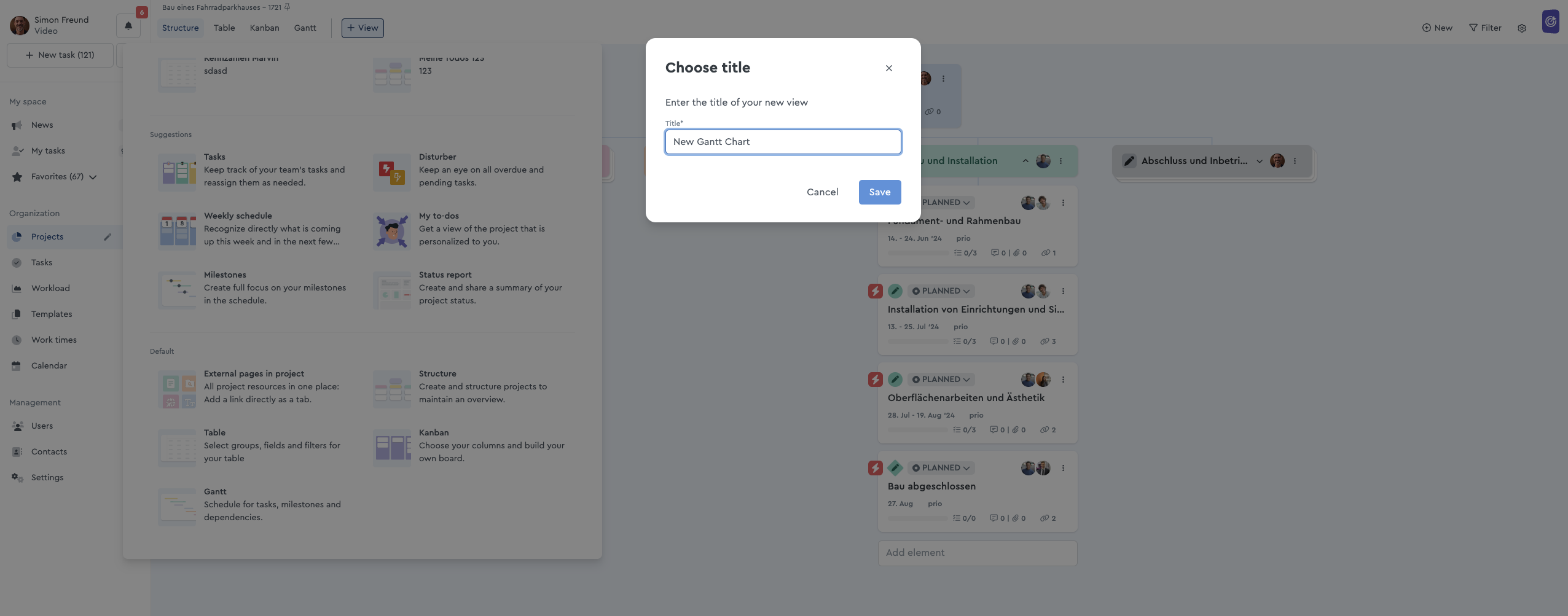Switch to the Kanban tab
This screenshot has height=616, width=1568.
pyautogui.click(x=265, y=28)
